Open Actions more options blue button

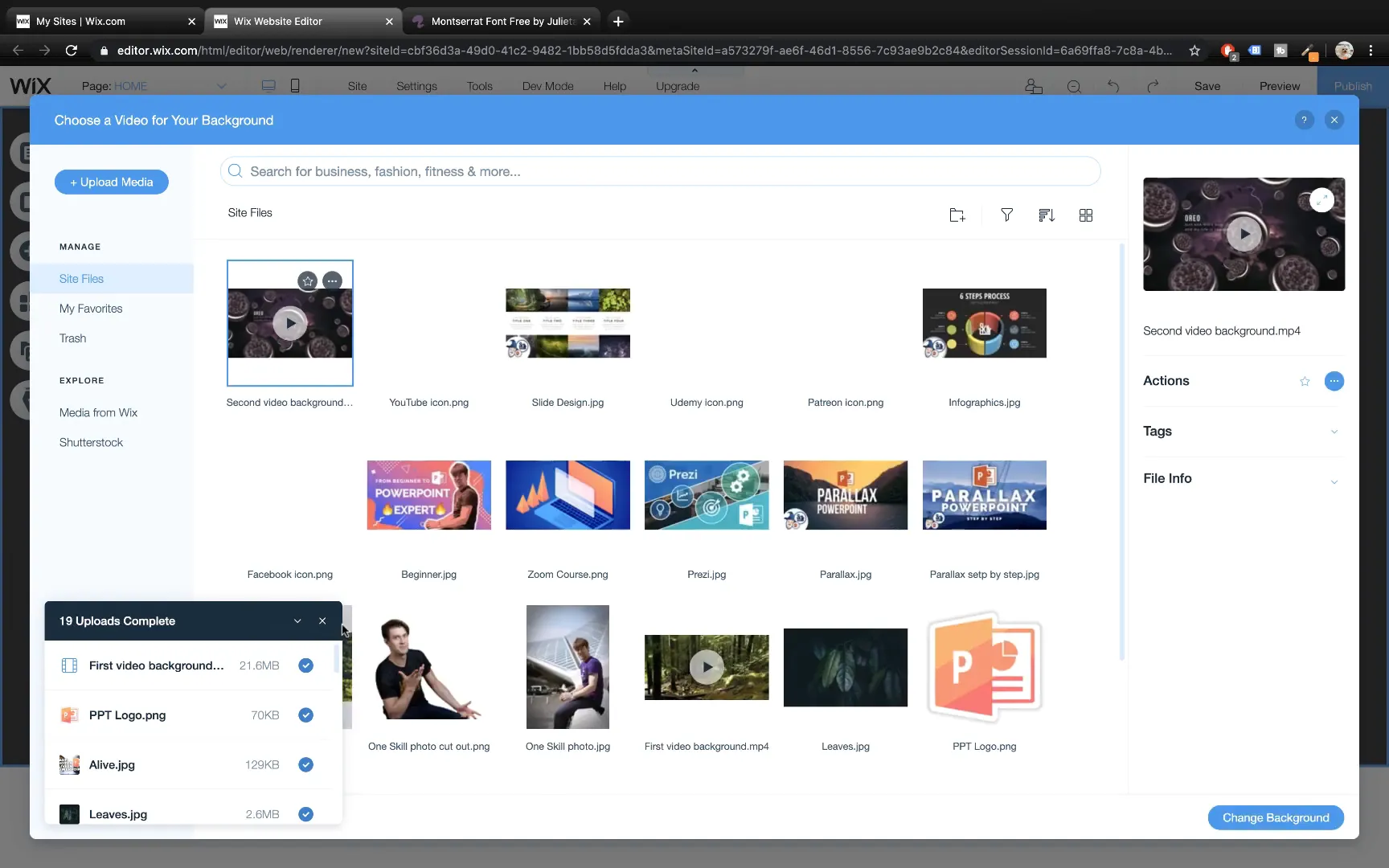click(x=1334, y=381)
